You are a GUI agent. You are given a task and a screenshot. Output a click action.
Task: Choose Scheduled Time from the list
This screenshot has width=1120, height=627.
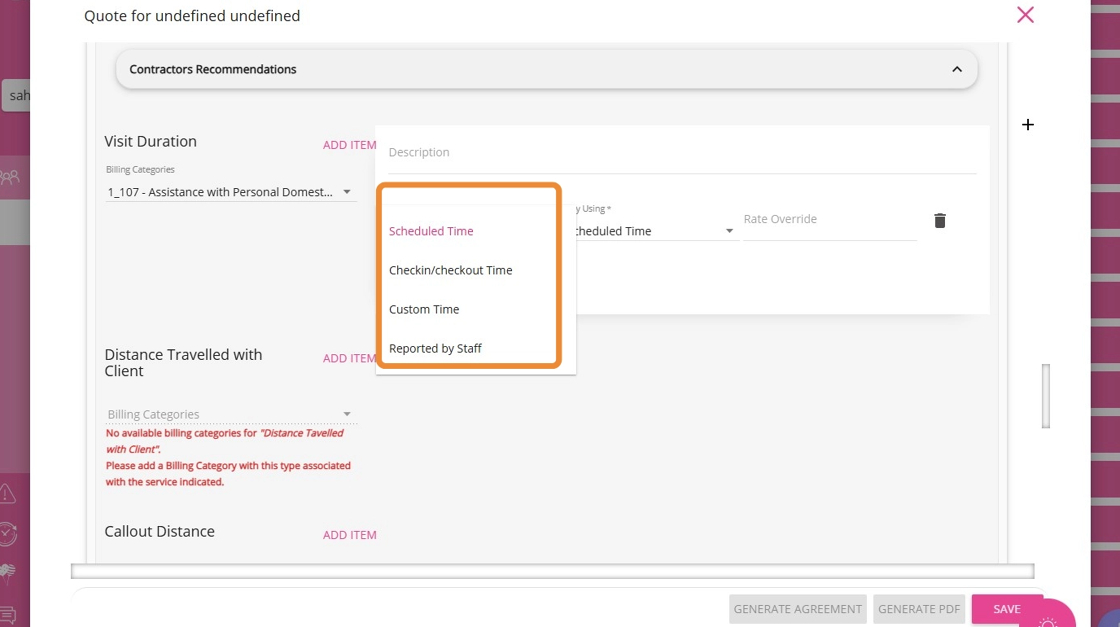pyautogui.click(x=431, y=231)
